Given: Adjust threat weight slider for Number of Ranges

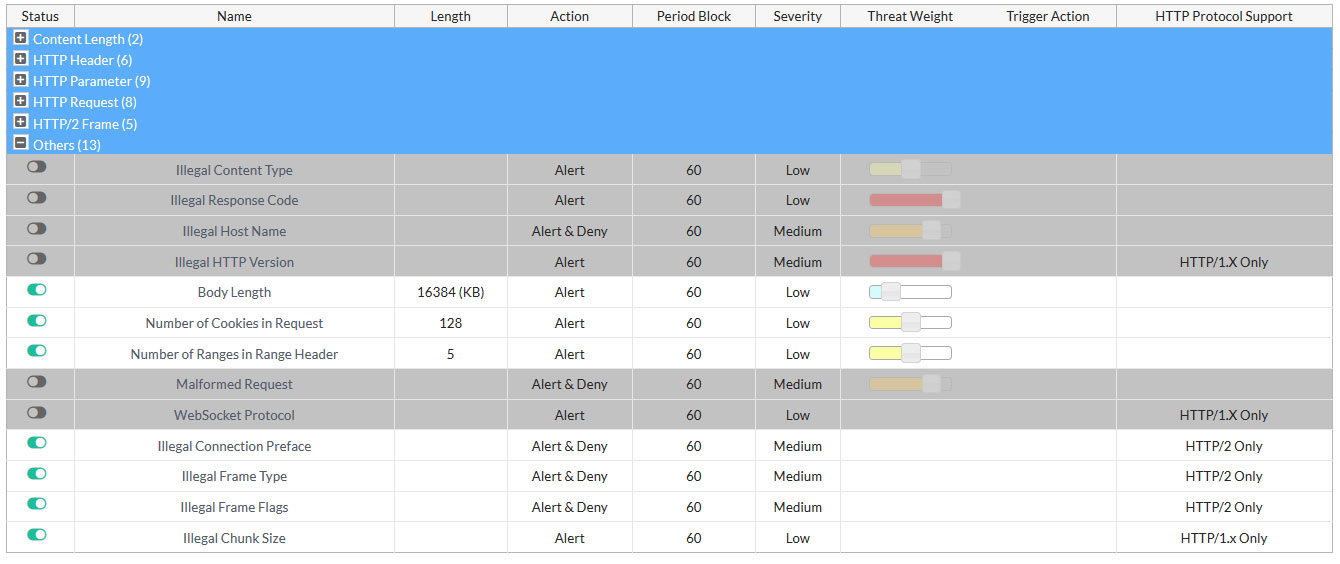Looking at the screenshot, I should [x=910, y=353].
